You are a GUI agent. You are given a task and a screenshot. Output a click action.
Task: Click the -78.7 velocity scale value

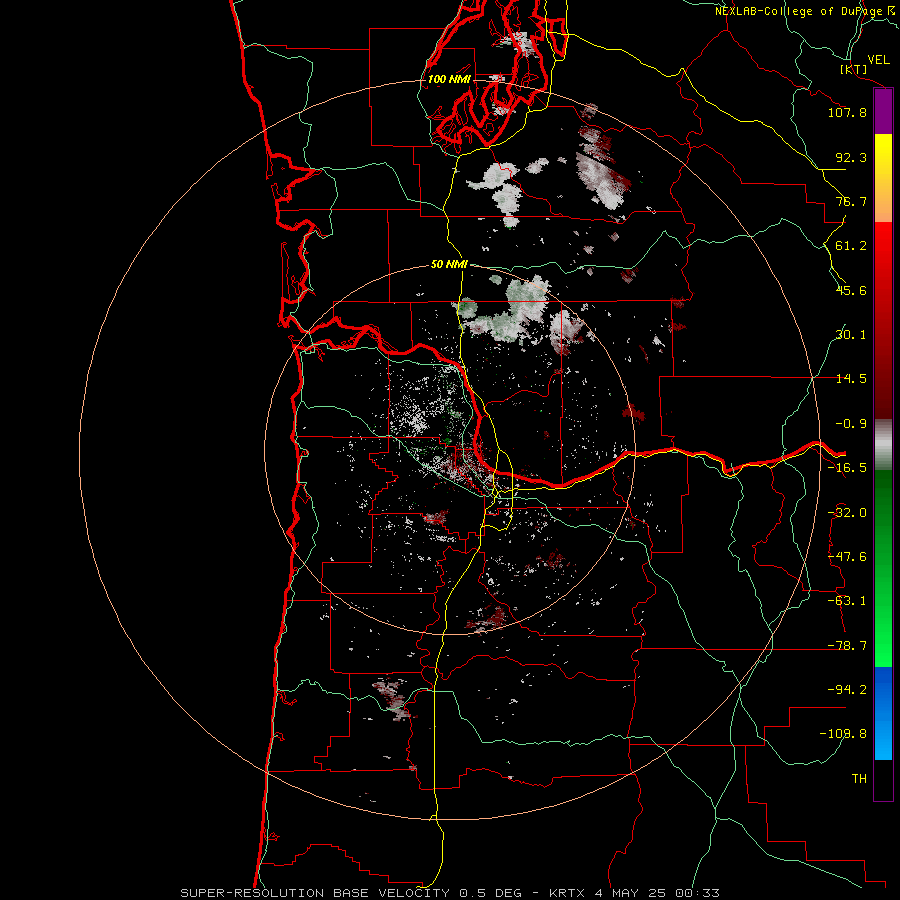pyautogui.click(x=847, y=646)
